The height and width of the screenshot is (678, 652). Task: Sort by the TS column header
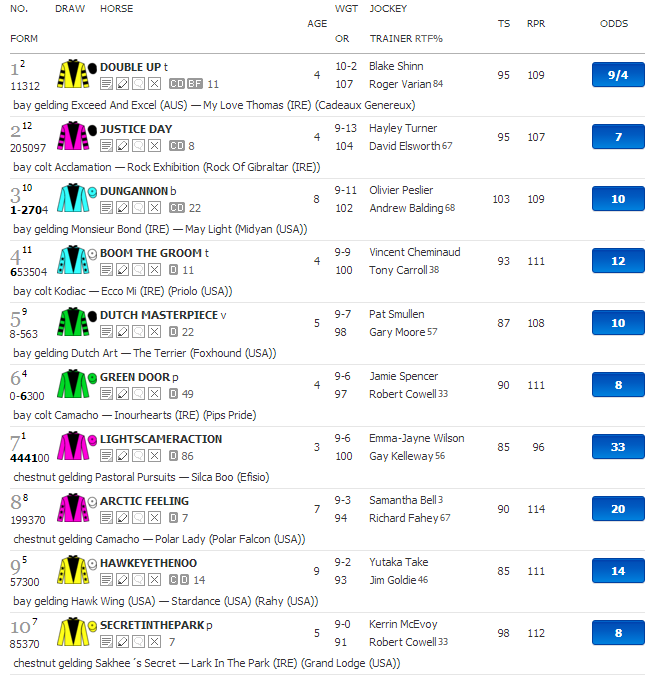[x=503, y=23]
